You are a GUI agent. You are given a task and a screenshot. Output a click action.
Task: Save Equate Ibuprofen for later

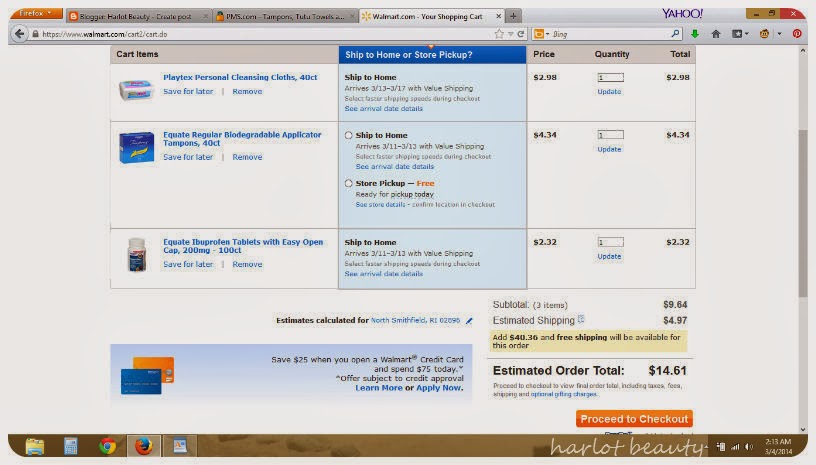(188, 265)
